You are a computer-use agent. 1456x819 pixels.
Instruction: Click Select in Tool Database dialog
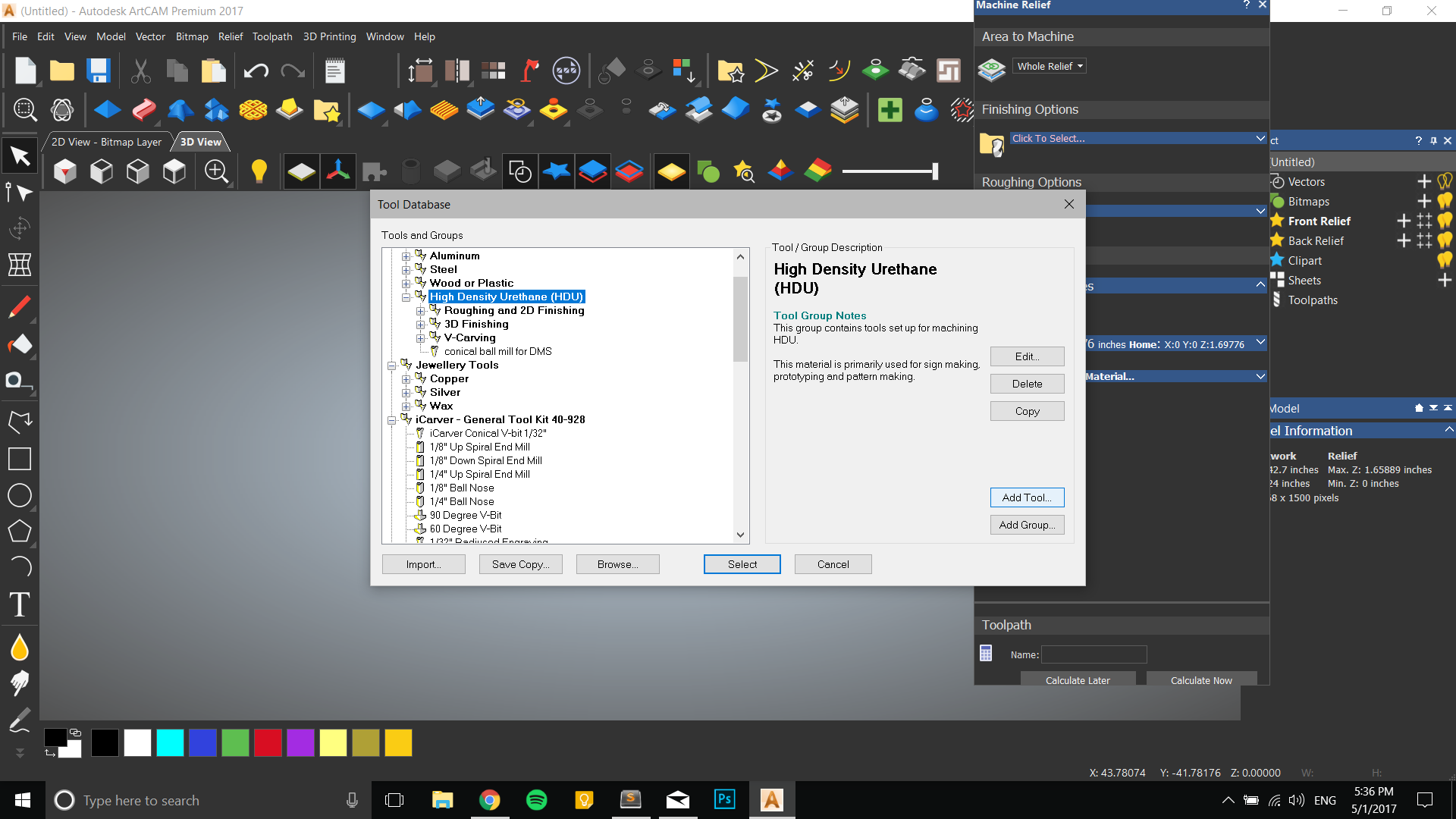742,564
